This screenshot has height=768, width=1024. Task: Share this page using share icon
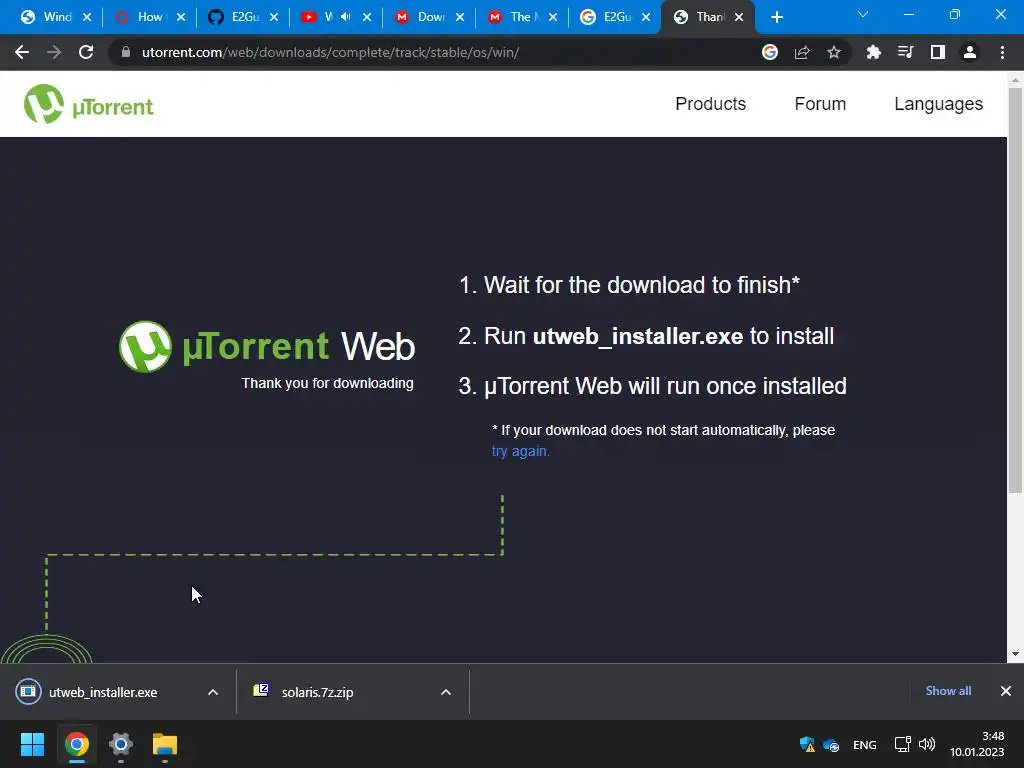pos(802,52)
